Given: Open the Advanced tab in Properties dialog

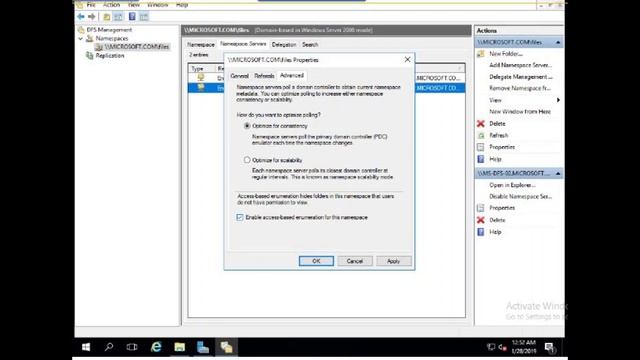Looking at the screenshot, I should [292, 76].
